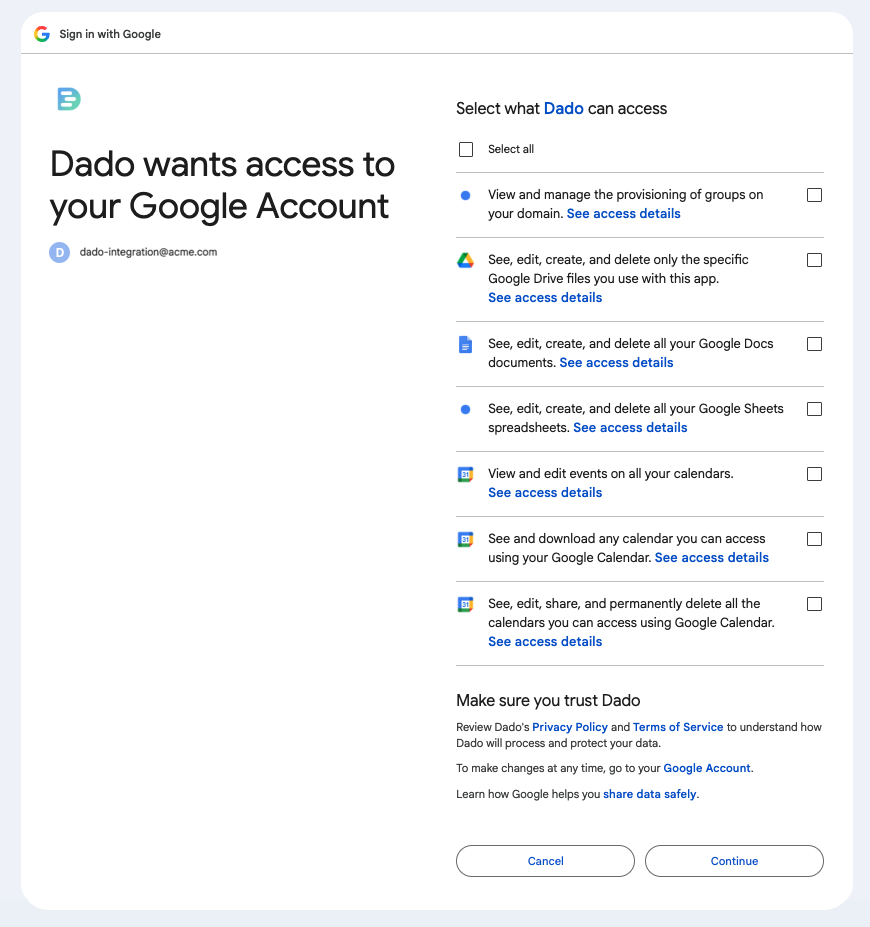Click the dado-integration account avatar
870x927 pixels.
coord(60,252)
